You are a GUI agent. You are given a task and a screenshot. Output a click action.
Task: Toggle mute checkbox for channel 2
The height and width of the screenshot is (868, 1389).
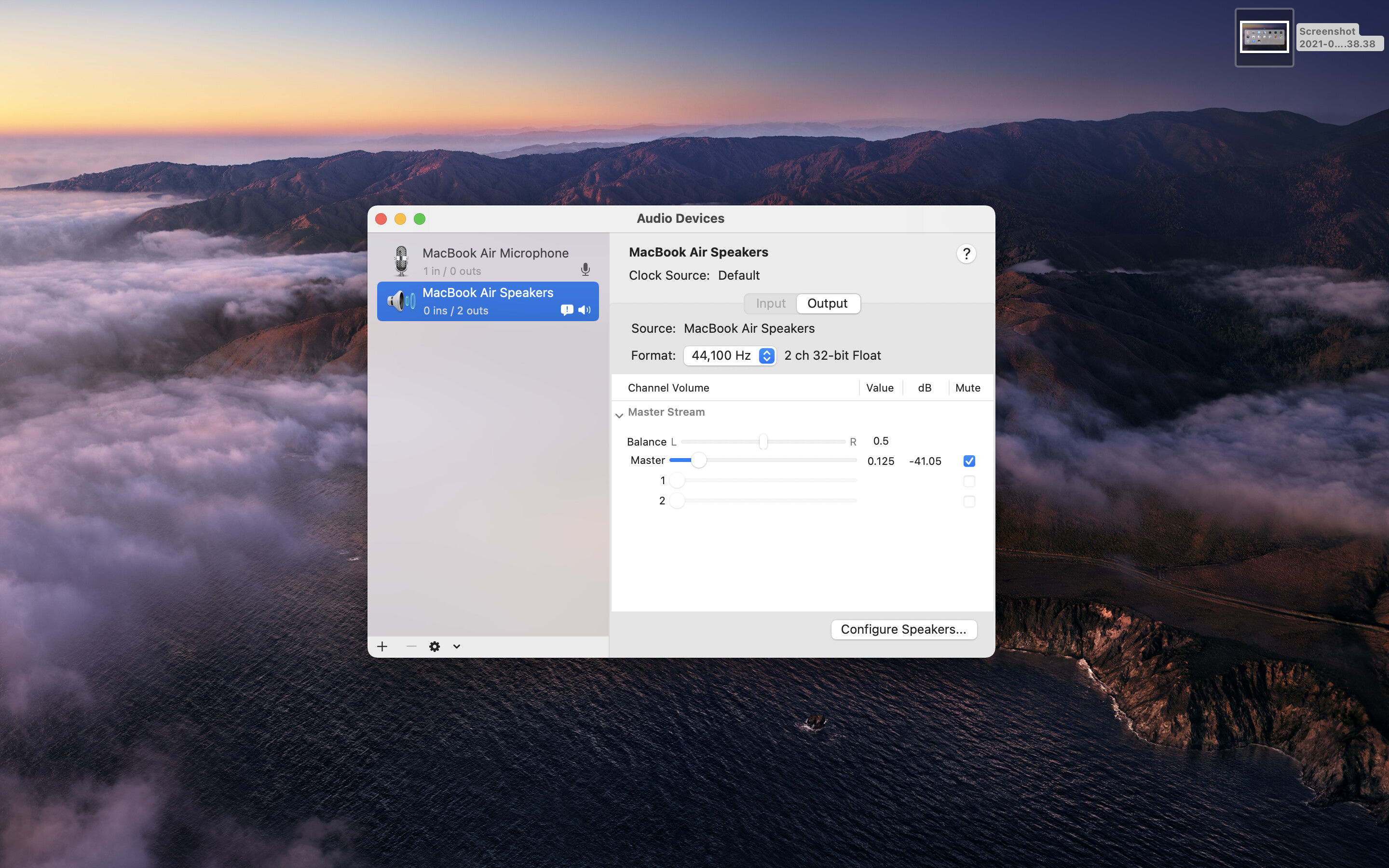coord(969,501)
